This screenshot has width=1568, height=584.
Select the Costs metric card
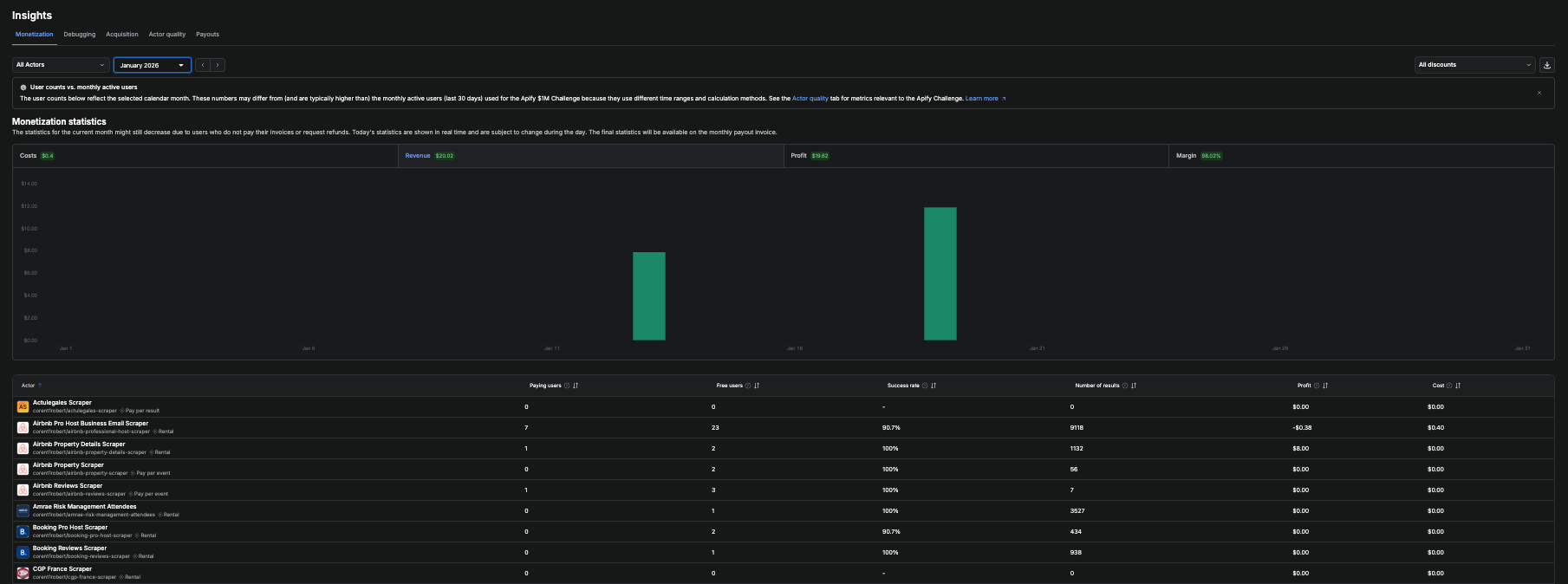tap(205, 156)
